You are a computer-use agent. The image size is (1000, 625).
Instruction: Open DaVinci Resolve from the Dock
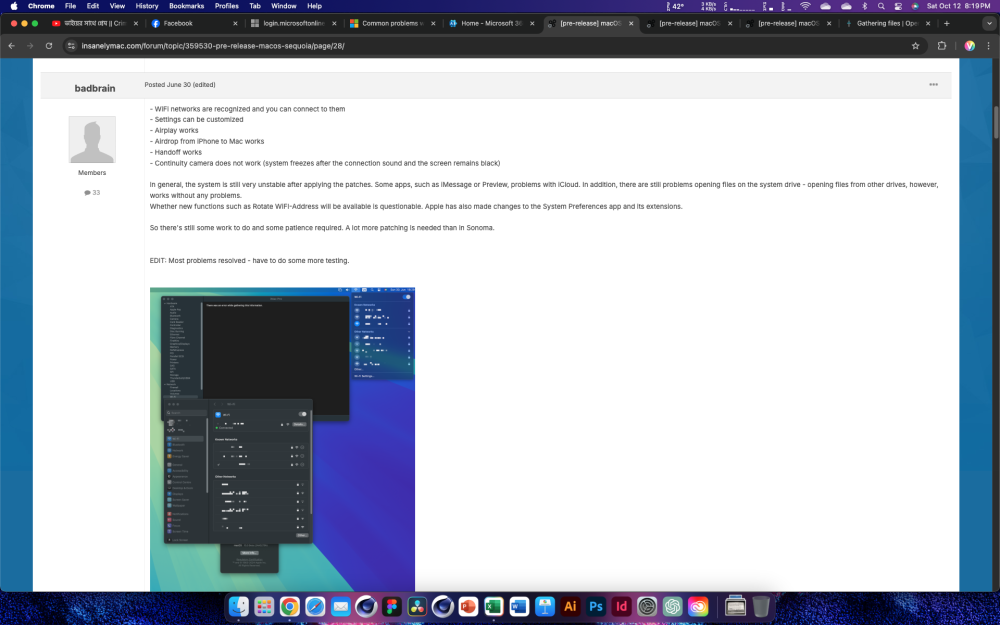pyautogui.click(x=417, y=606)
